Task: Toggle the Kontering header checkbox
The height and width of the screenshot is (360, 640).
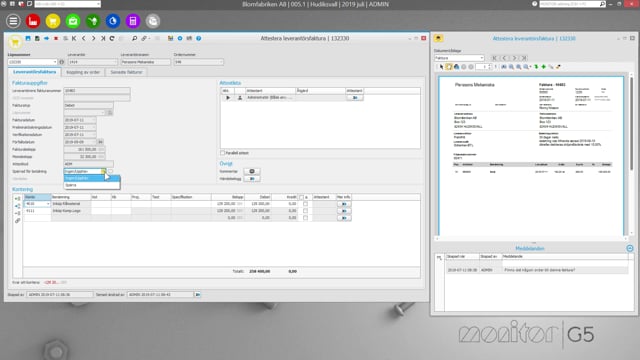Action: click(x=302, y=197)
